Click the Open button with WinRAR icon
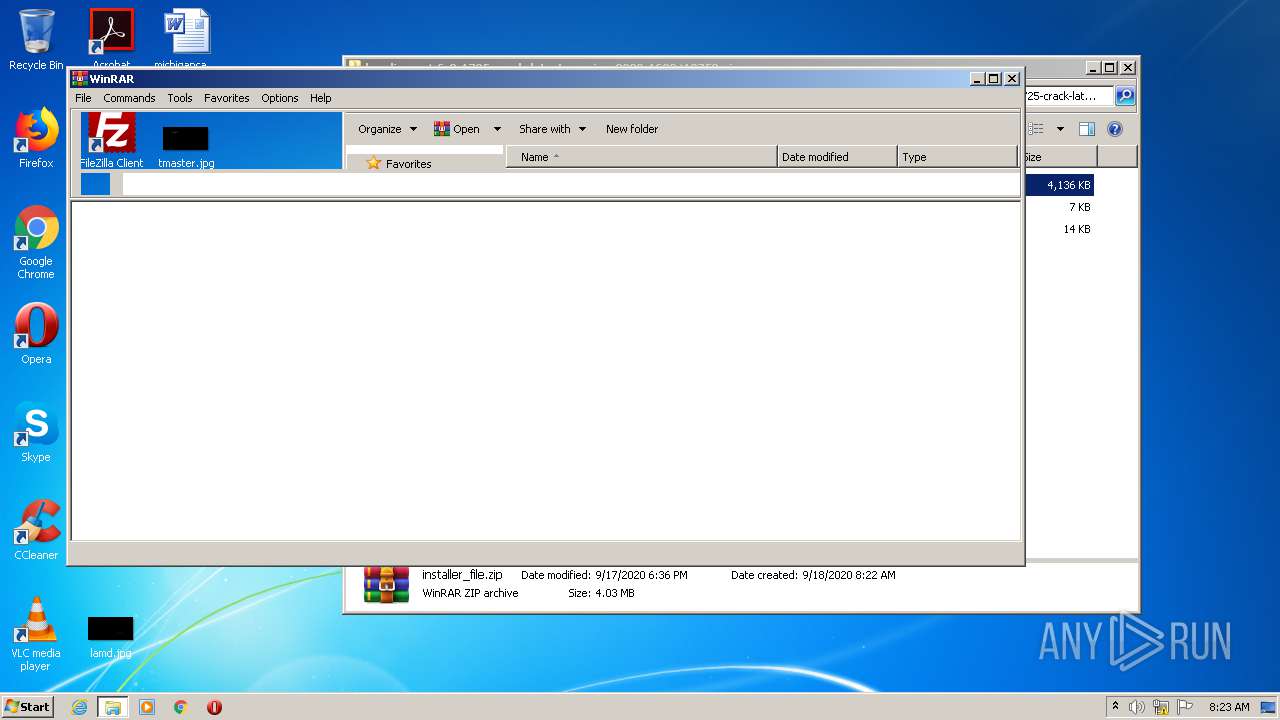Viewport: 1280px width, 720px height. click(457, 129)
